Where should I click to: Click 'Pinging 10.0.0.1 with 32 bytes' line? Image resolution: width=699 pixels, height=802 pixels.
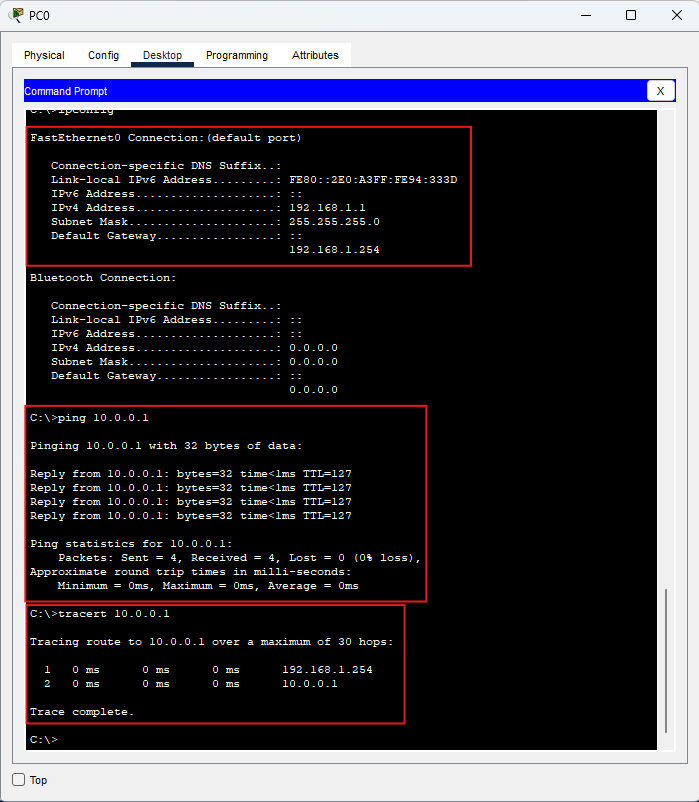[166, 446]
